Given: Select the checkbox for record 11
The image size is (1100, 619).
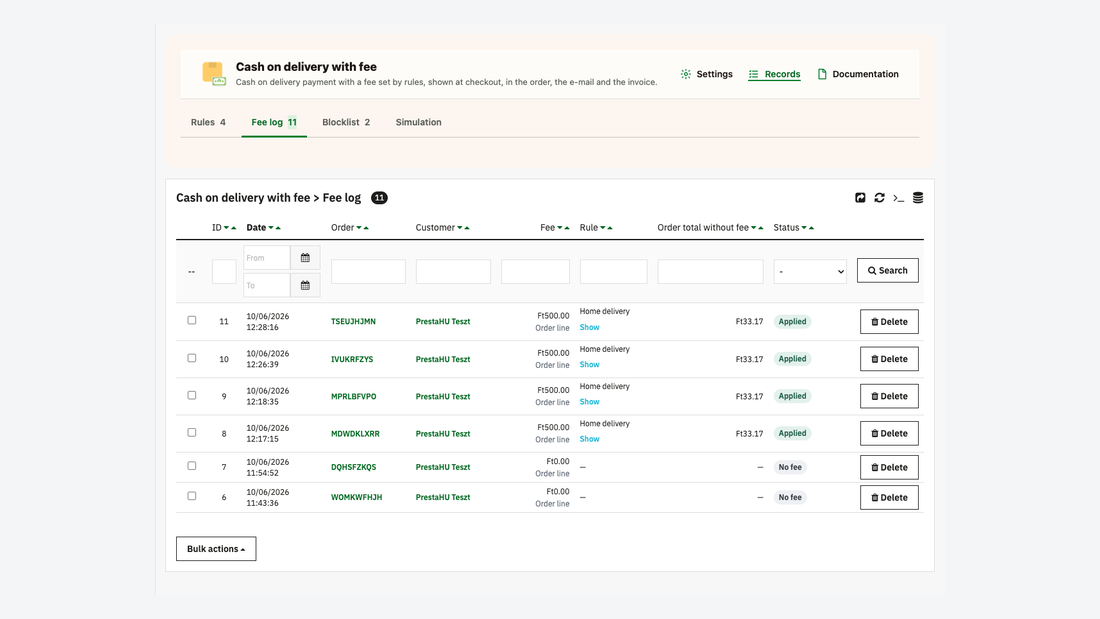Looking at the screenshot, I should click(x=192, y=320).
